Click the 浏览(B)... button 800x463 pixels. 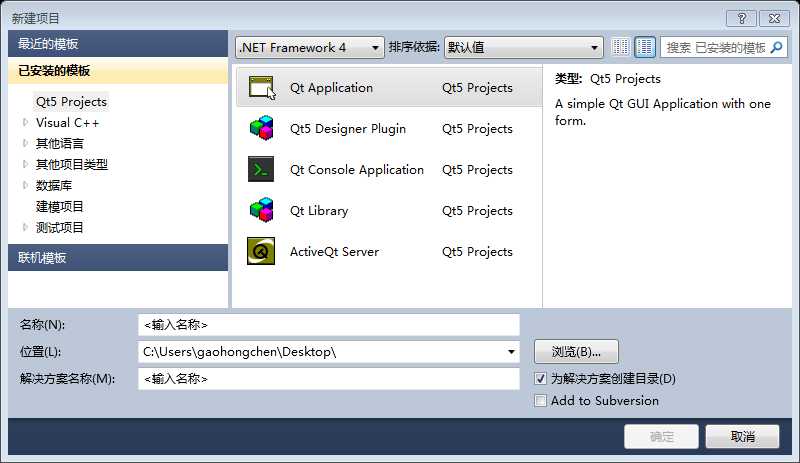coord(576,351)
